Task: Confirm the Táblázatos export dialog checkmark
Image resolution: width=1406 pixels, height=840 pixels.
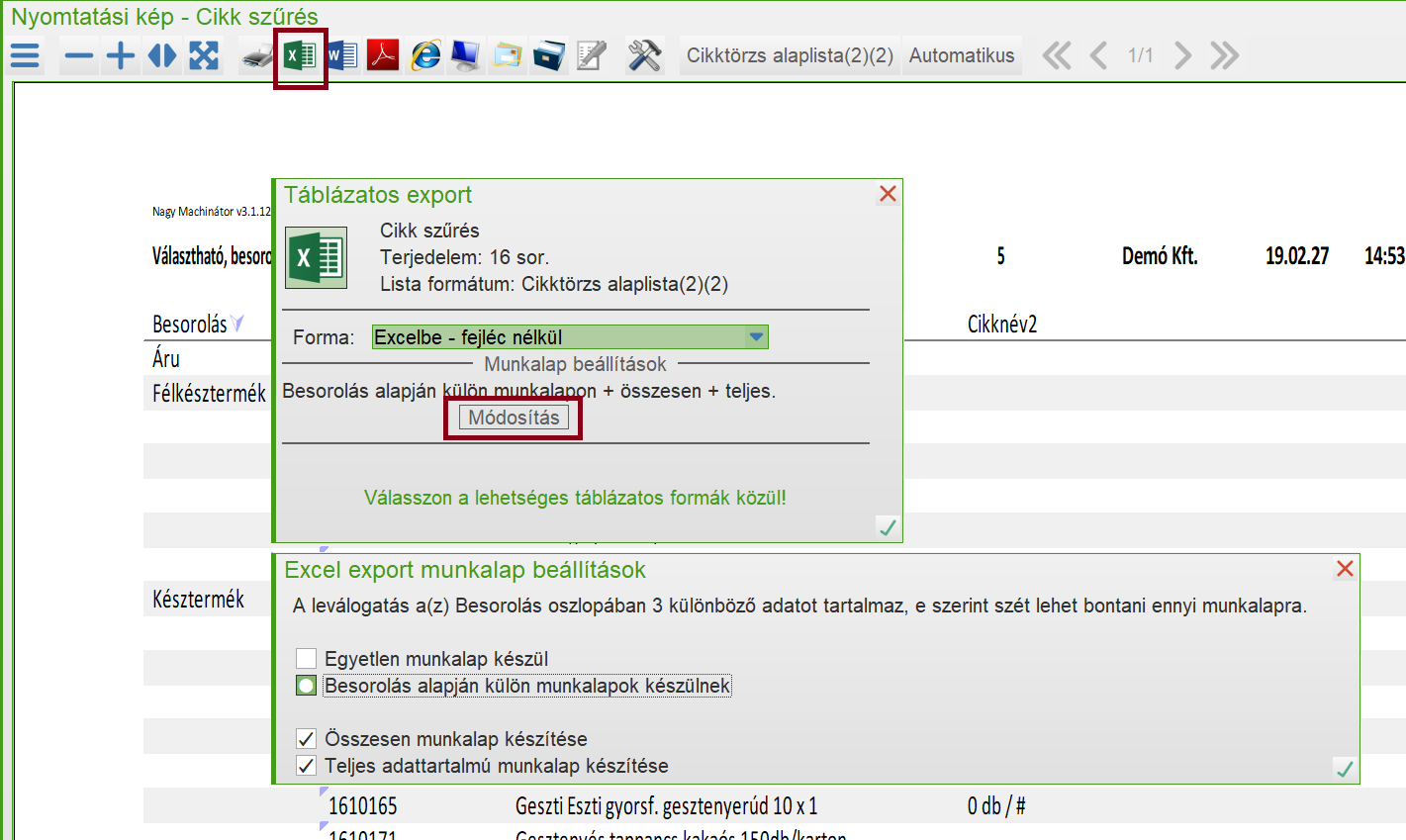Action: click(x=888, y=528)
